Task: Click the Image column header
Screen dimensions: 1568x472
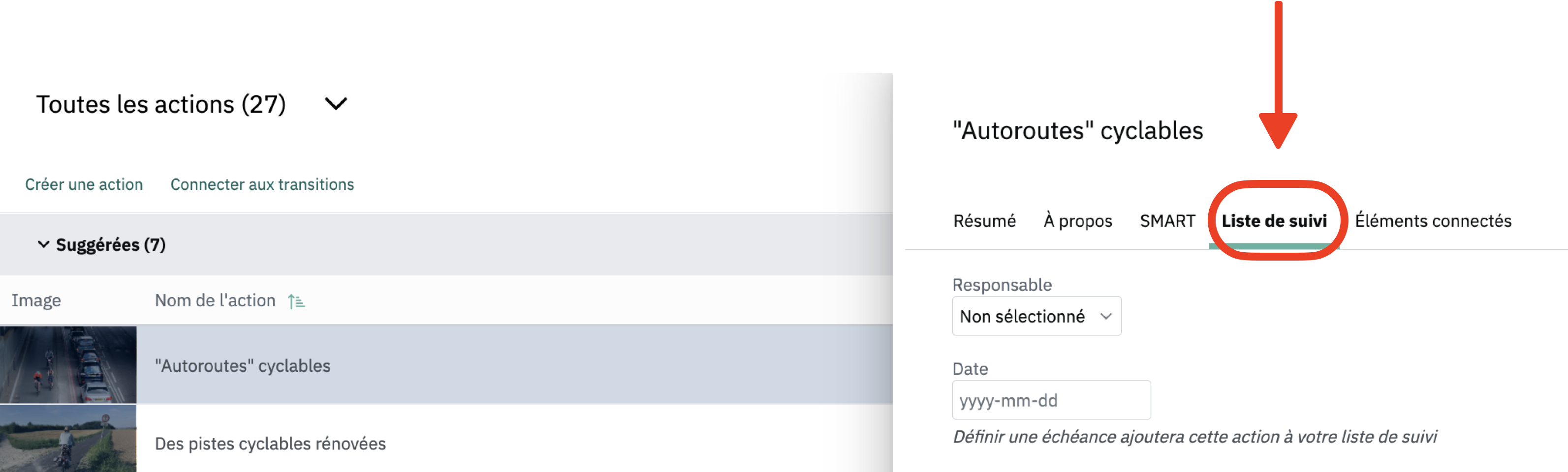Action: tap(36, 300)
